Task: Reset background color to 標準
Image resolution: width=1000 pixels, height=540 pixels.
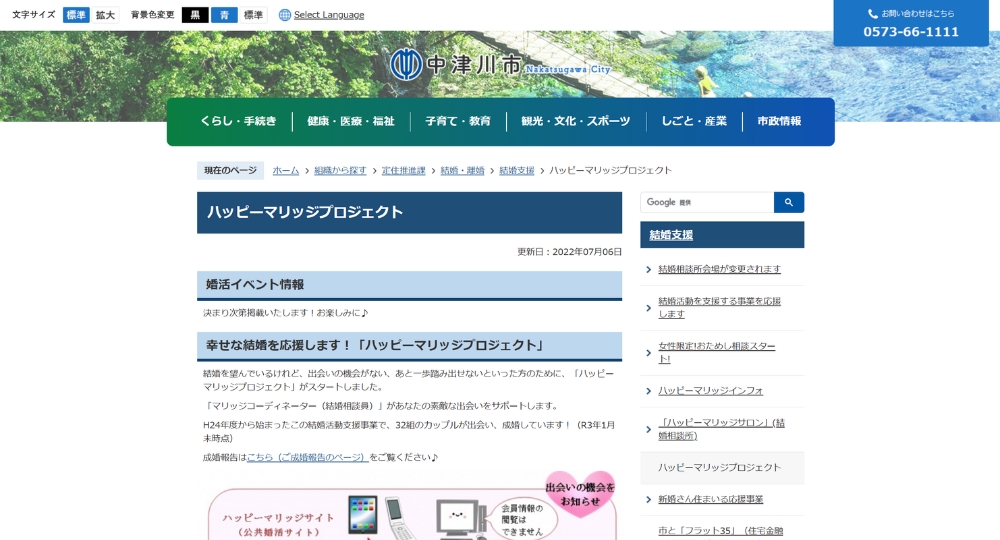Action: tap(254, 15)
